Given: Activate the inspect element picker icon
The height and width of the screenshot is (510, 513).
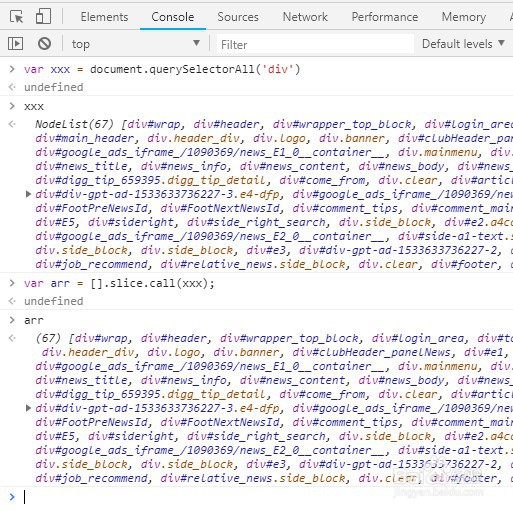Looking at the screenshot, I should tap(16, 17).
